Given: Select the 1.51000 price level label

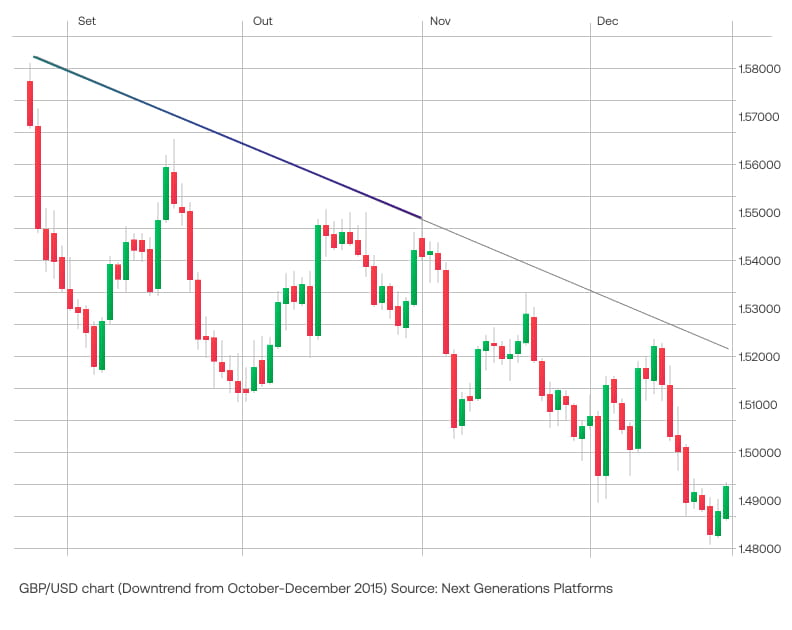Looking at the screenshot, I should click(759, 405).
